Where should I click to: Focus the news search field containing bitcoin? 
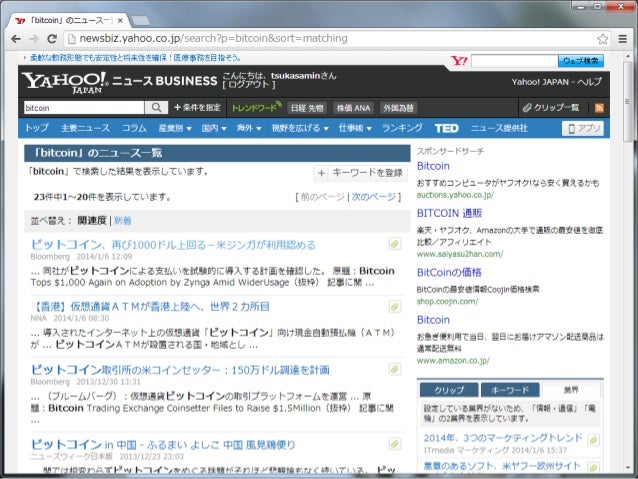(84, 108)
